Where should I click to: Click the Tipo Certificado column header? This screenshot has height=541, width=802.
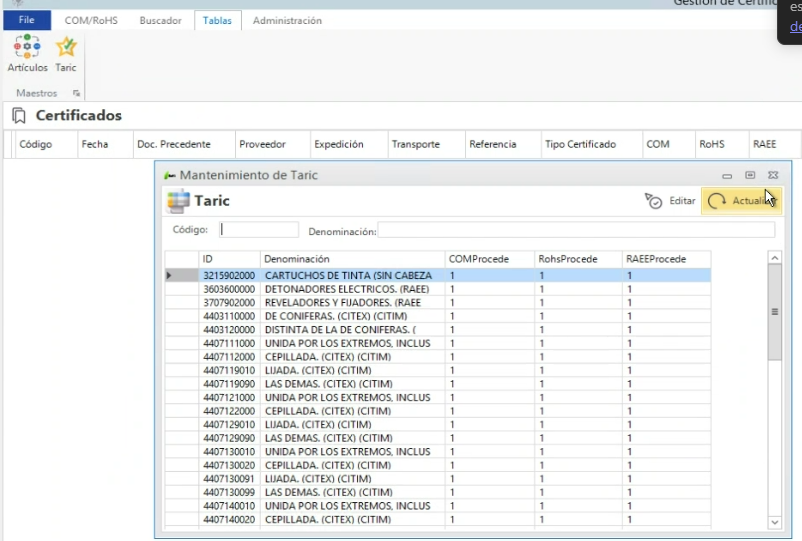(x=580, y=144)
